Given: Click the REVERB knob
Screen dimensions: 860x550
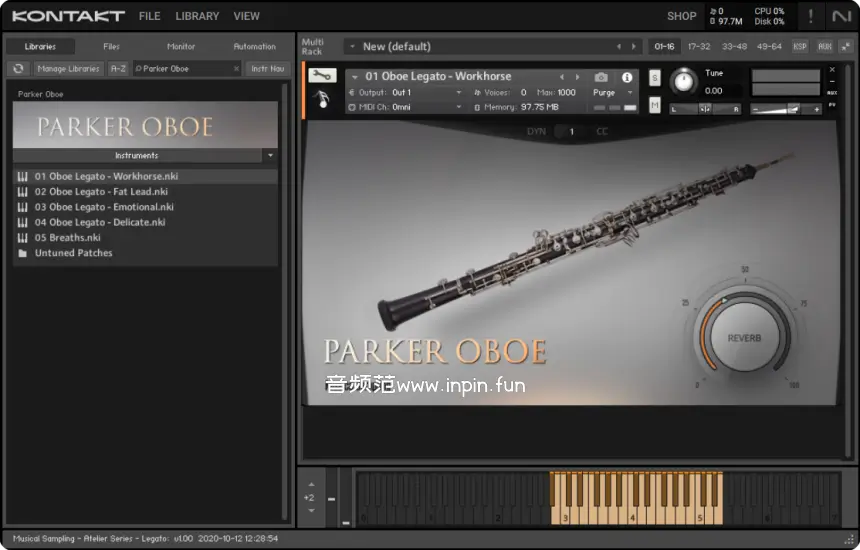Looking at the screenshot, I should click(x=744, y=338).
